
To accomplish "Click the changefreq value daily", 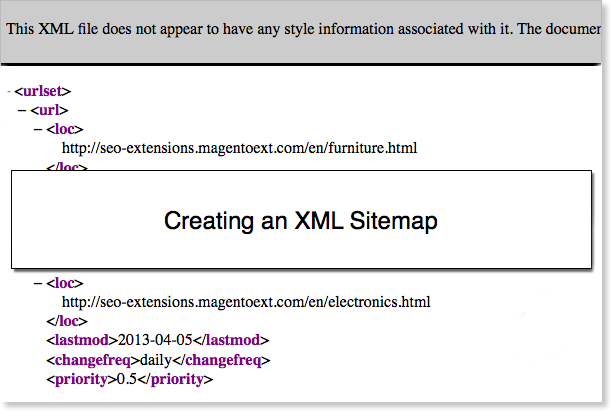I will click(x=156, y=360).
